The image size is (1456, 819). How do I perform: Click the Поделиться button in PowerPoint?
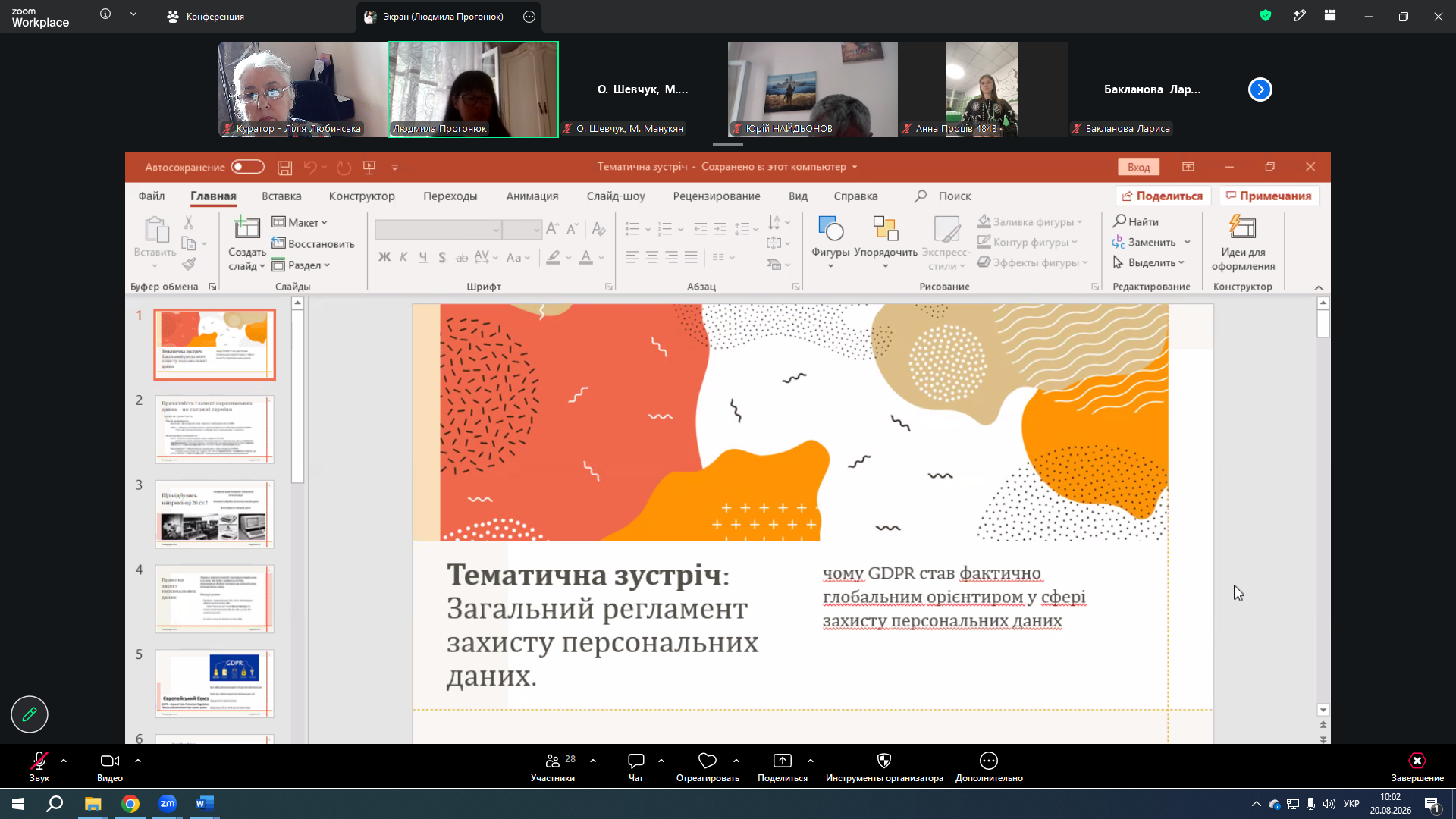[1163, 196]
